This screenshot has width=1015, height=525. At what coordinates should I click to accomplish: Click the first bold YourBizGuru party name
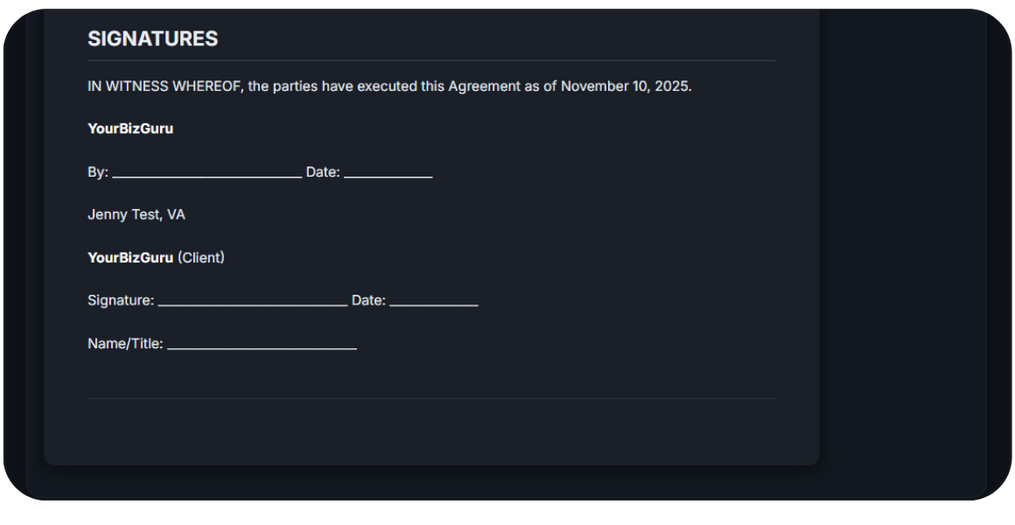(130, 129)
